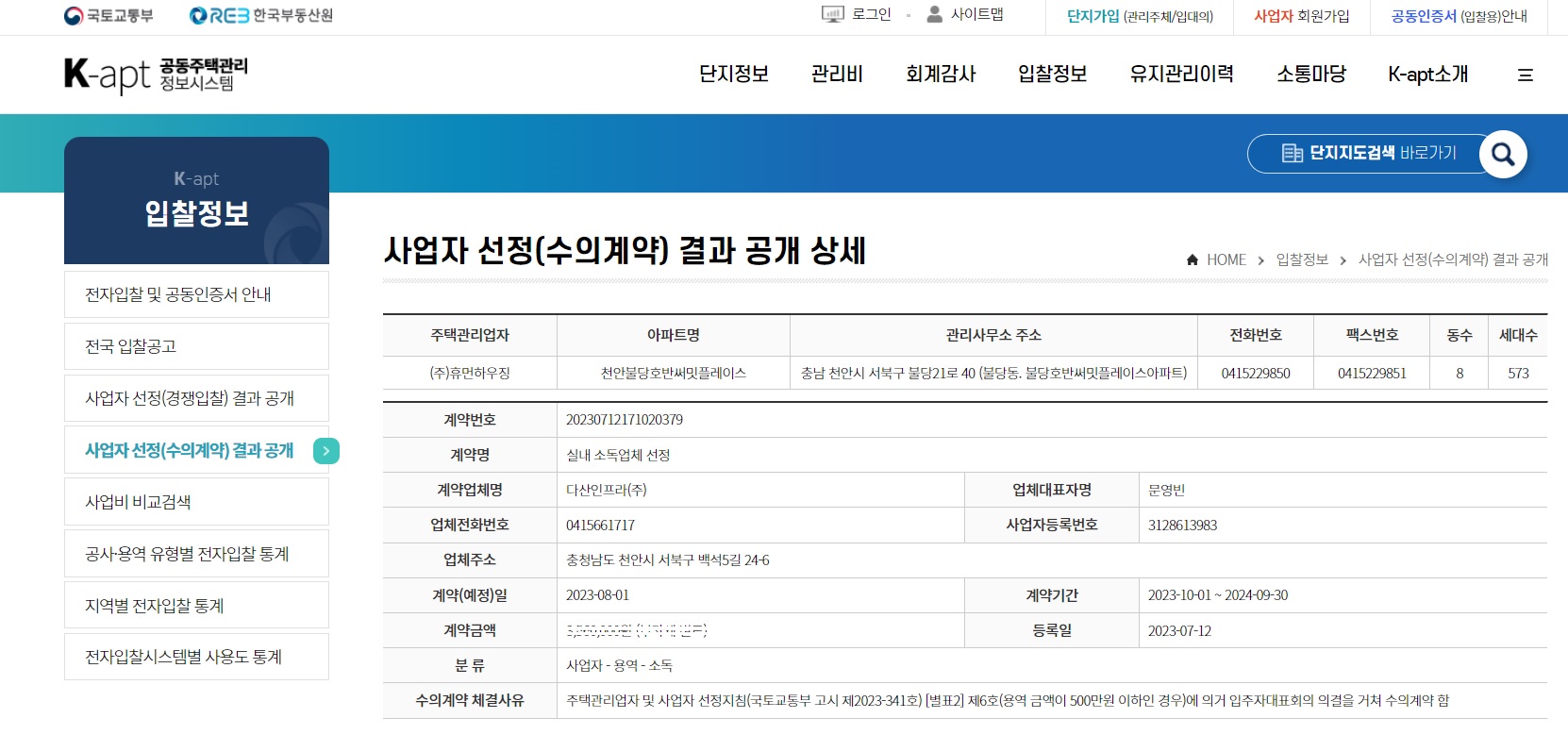Click the 로그인 monitor icon
This screenshot has width=1568, height=735.
[832, 14]
